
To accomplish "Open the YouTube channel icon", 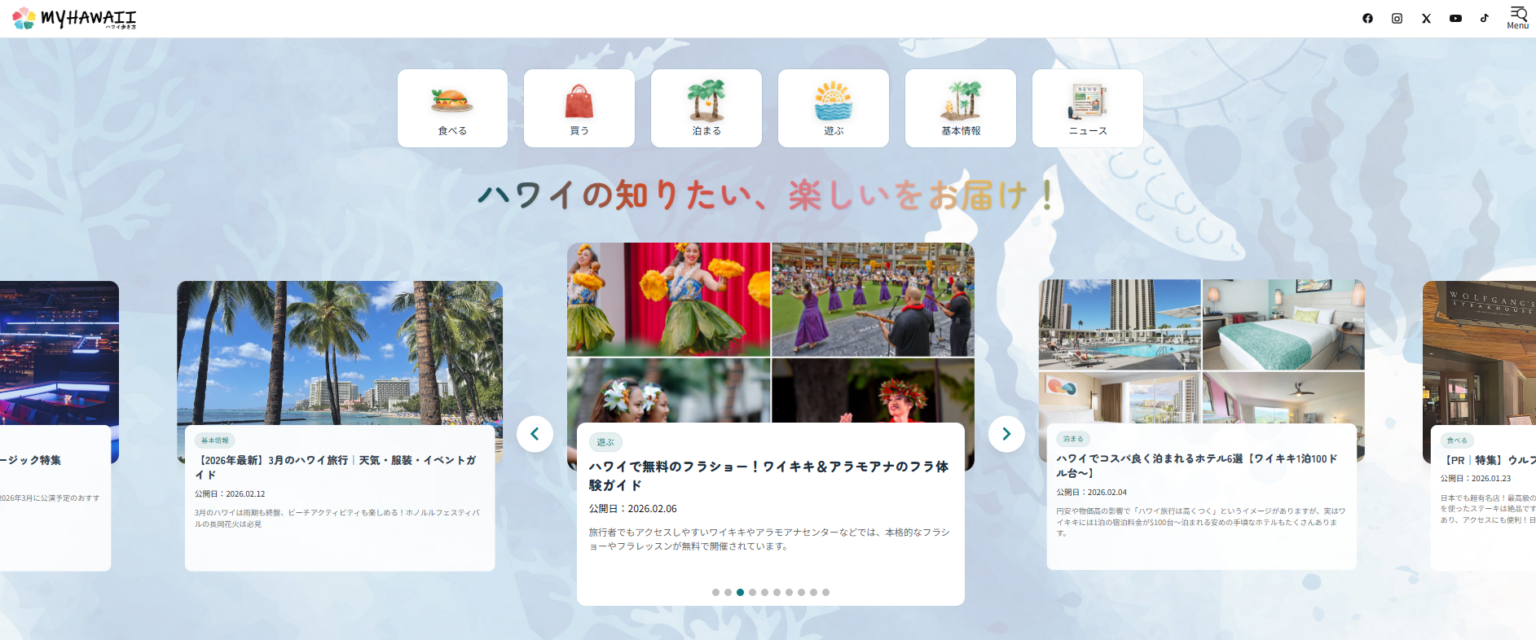I will (x=1455, y=17).
